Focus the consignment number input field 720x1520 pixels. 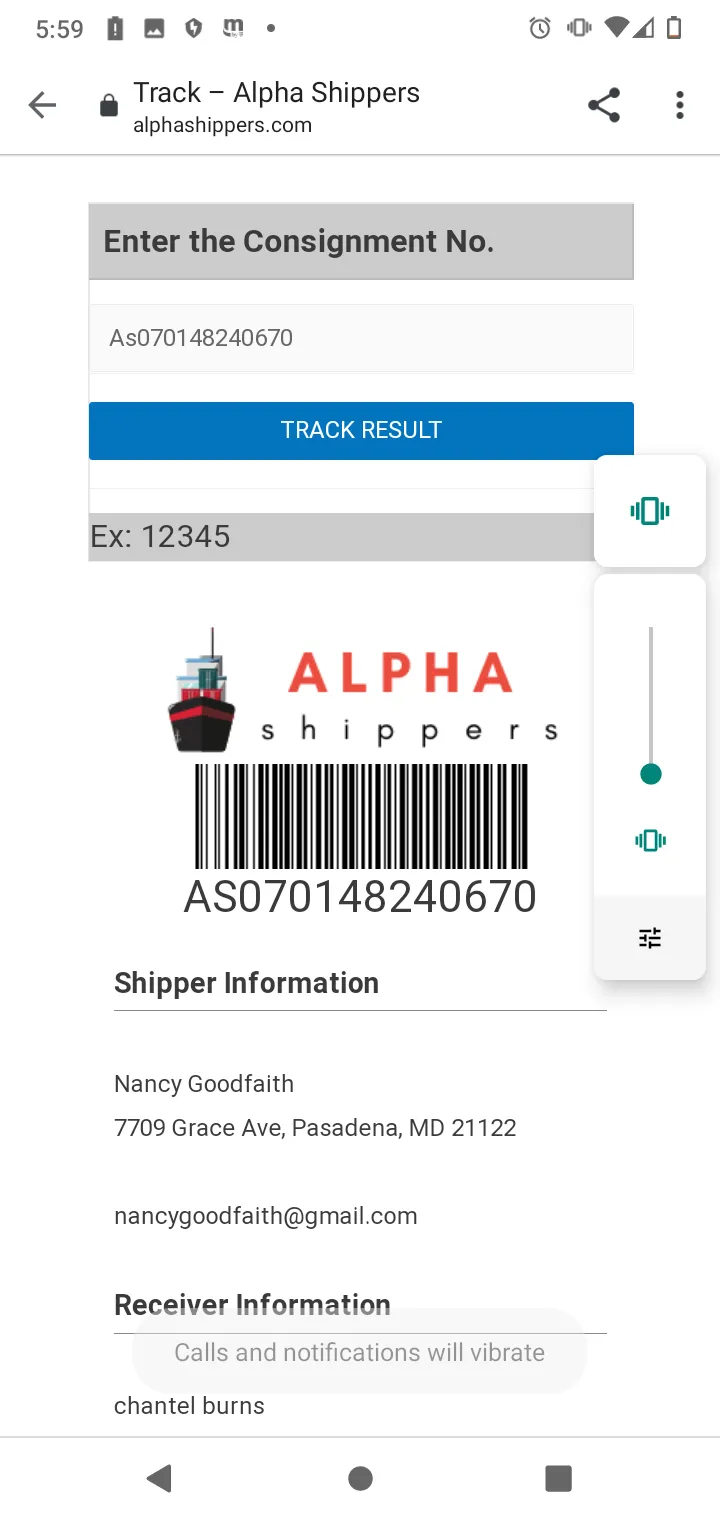pos(361,338)
